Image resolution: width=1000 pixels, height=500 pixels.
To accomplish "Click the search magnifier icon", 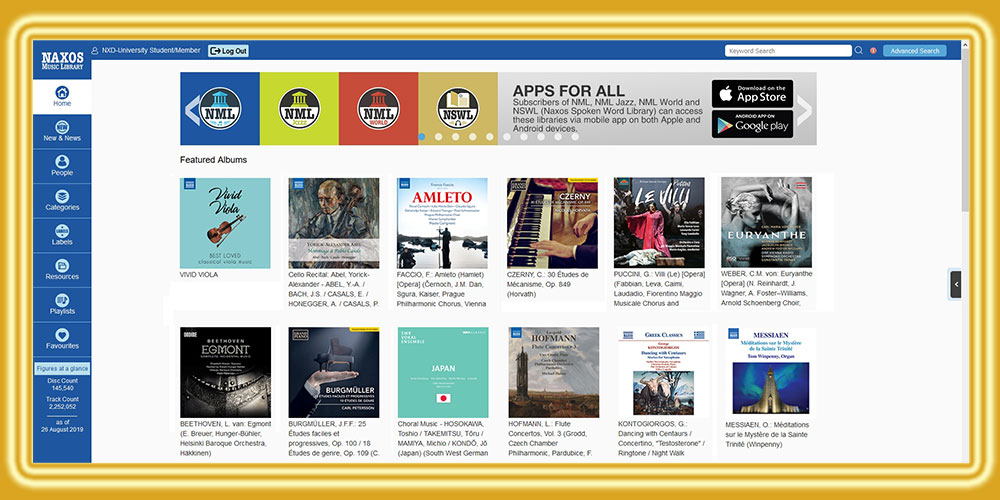I will pos(859,51).
